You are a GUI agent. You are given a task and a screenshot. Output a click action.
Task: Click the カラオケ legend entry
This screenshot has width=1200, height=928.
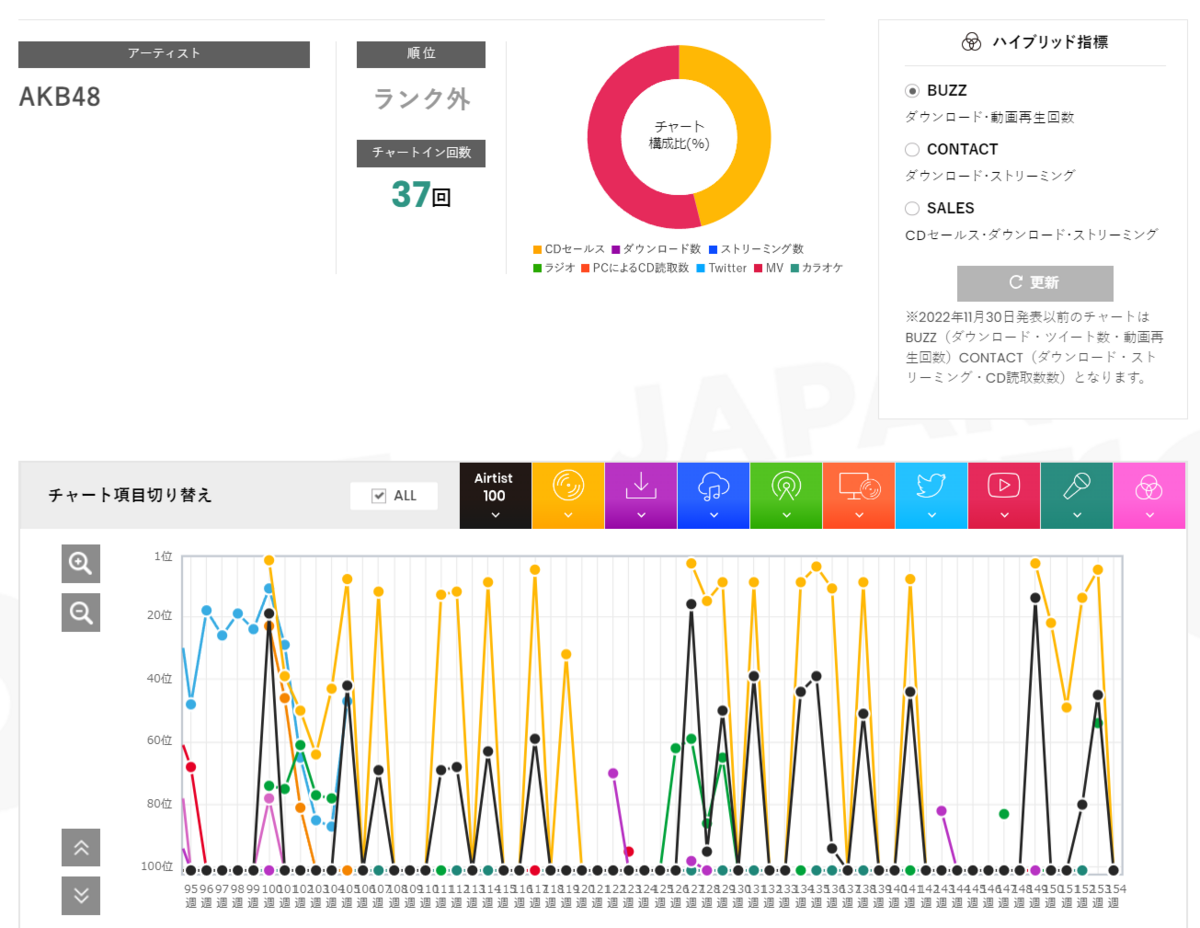tap(817, 268)
